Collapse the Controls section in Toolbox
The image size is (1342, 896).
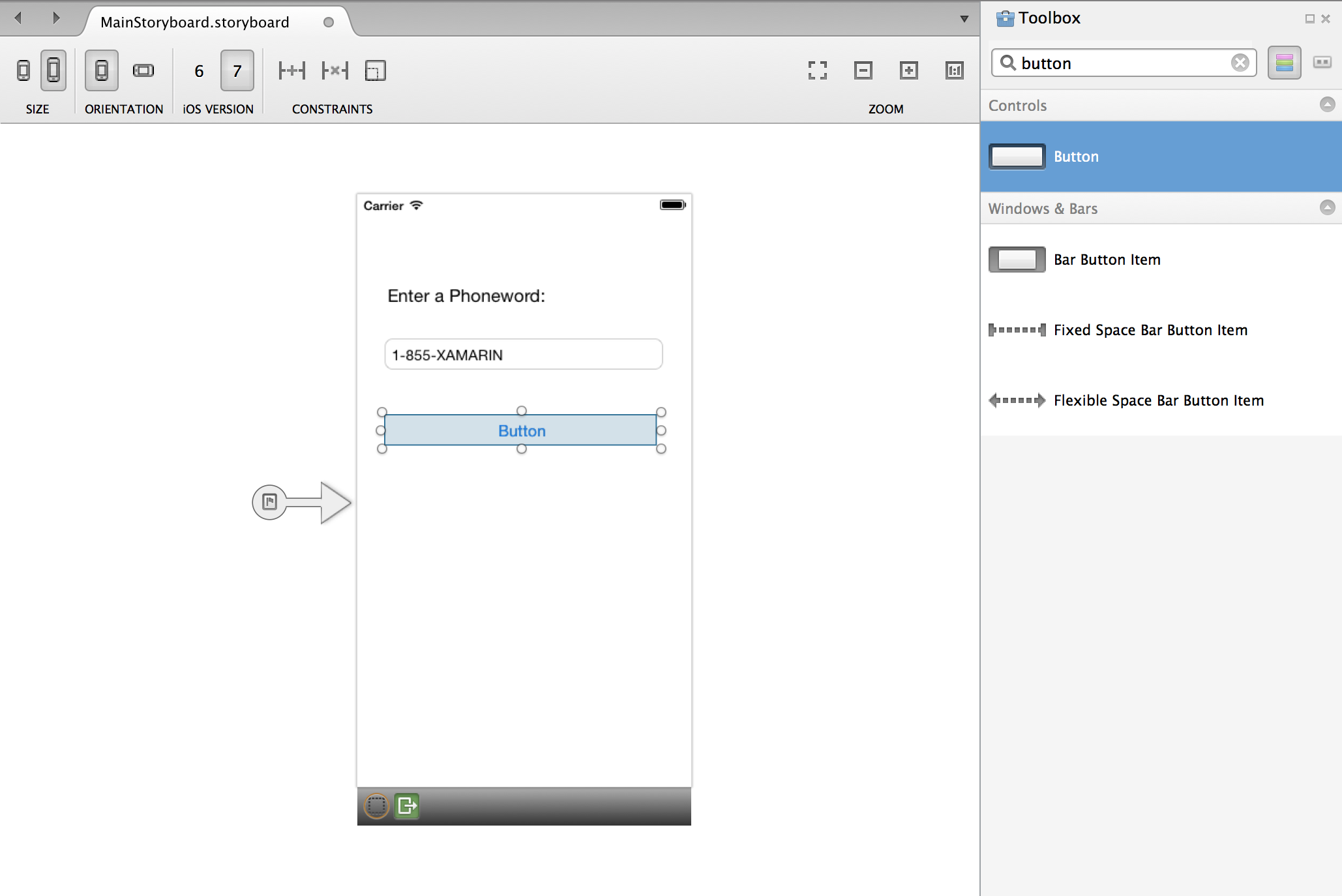[x=1327, y=105]
